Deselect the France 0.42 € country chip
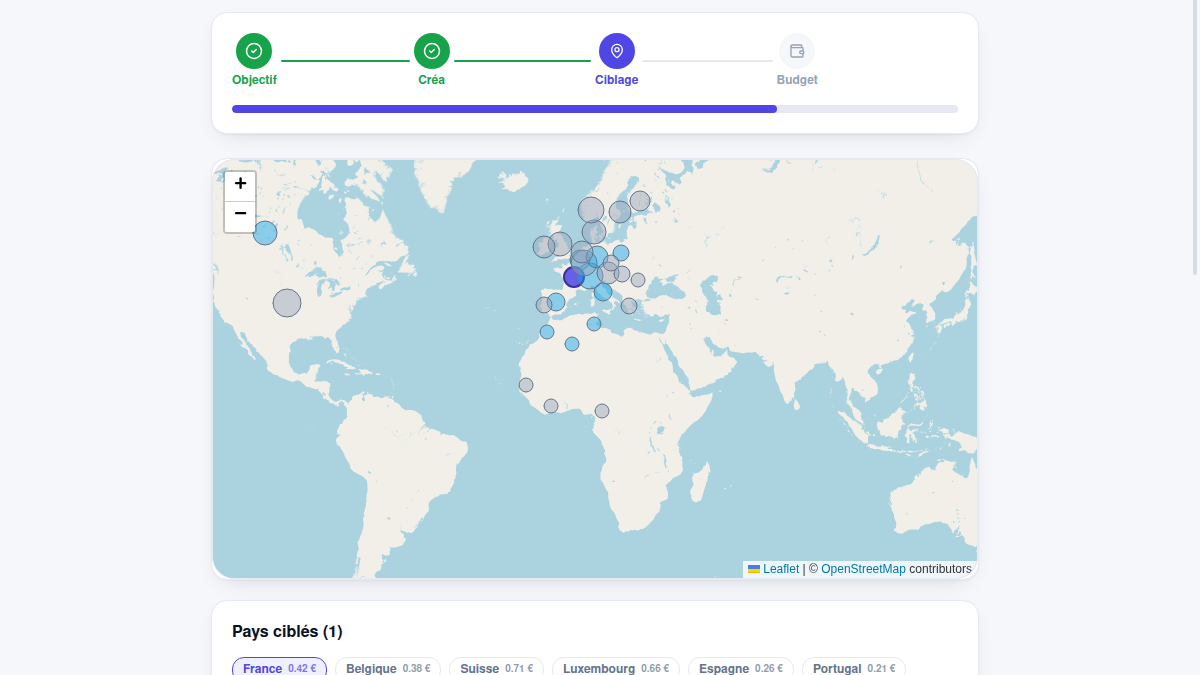The height and width of the screenshot is (675, 1200). pos(279,668)
